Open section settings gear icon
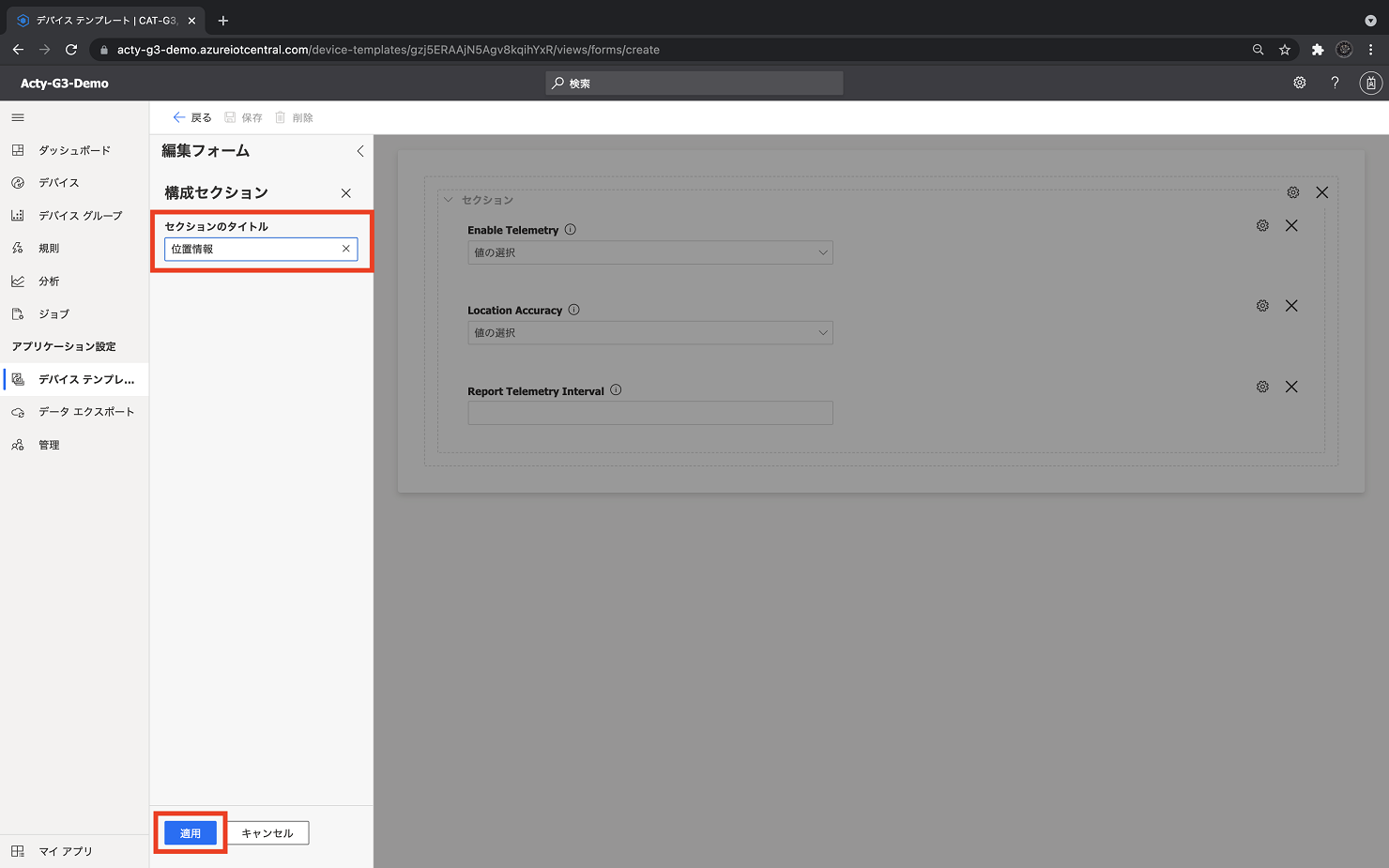Viewport: 1389px width, 868px height. point(1293,192)
